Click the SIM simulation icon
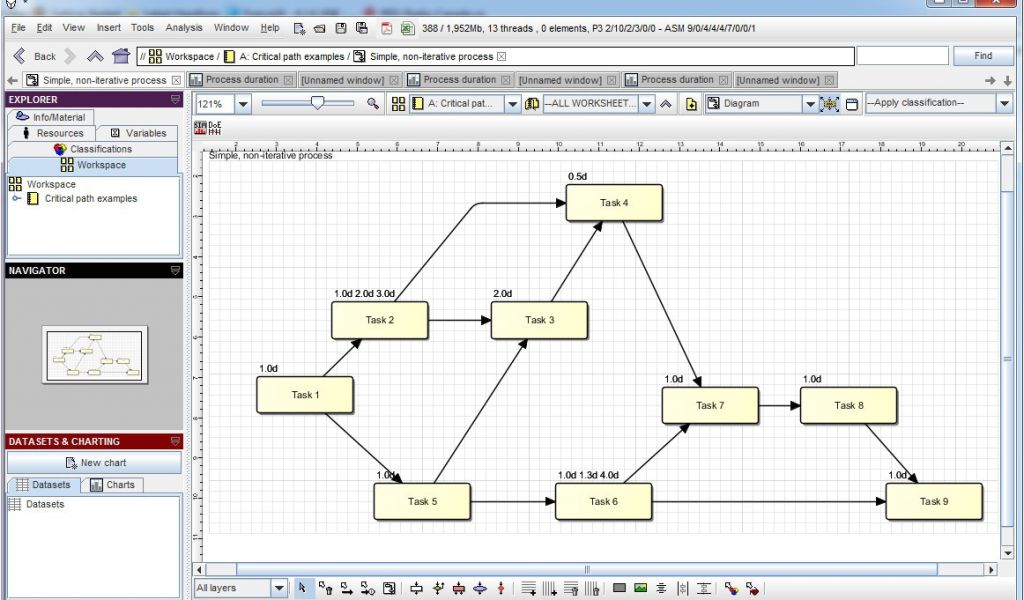This screenshot has height=600, width=1024. (201, 127)
